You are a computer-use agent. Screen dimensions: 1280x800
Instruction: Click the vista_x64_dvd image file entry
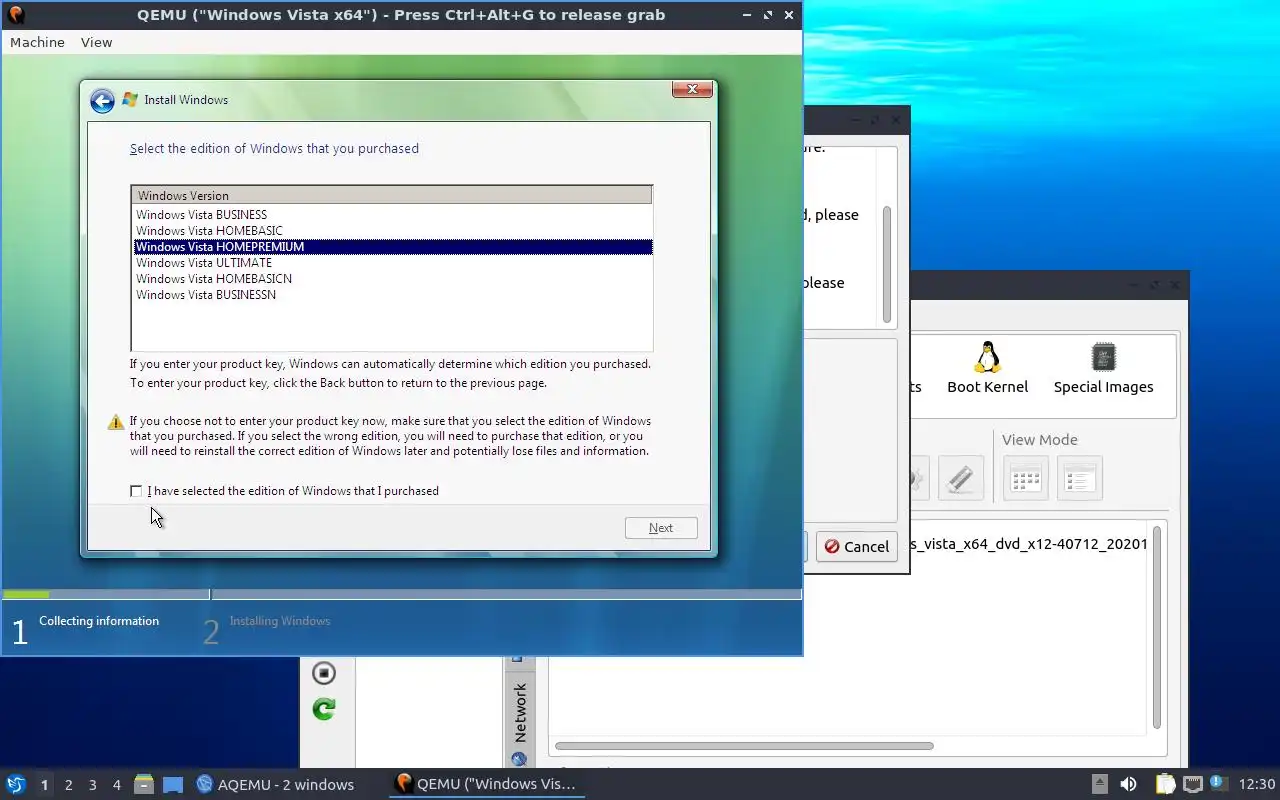[x=1030, y=545]
